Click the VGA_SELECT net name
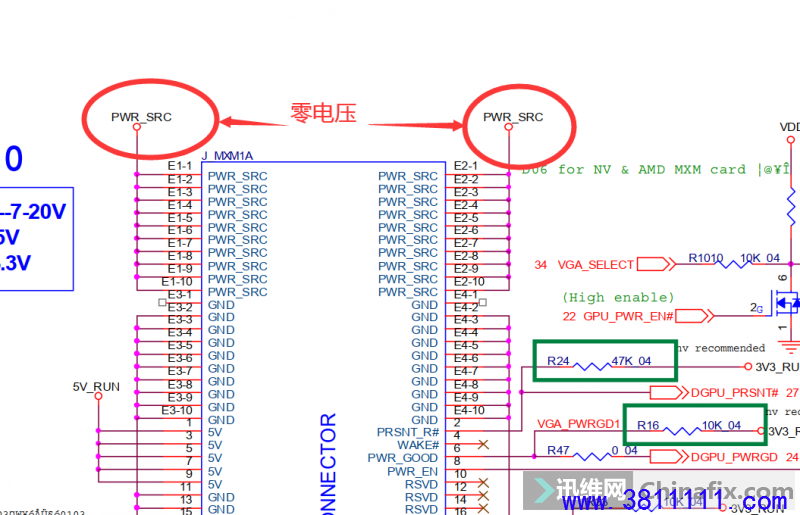The height and width of the screenshot is (515, 800). pos(595,265)
